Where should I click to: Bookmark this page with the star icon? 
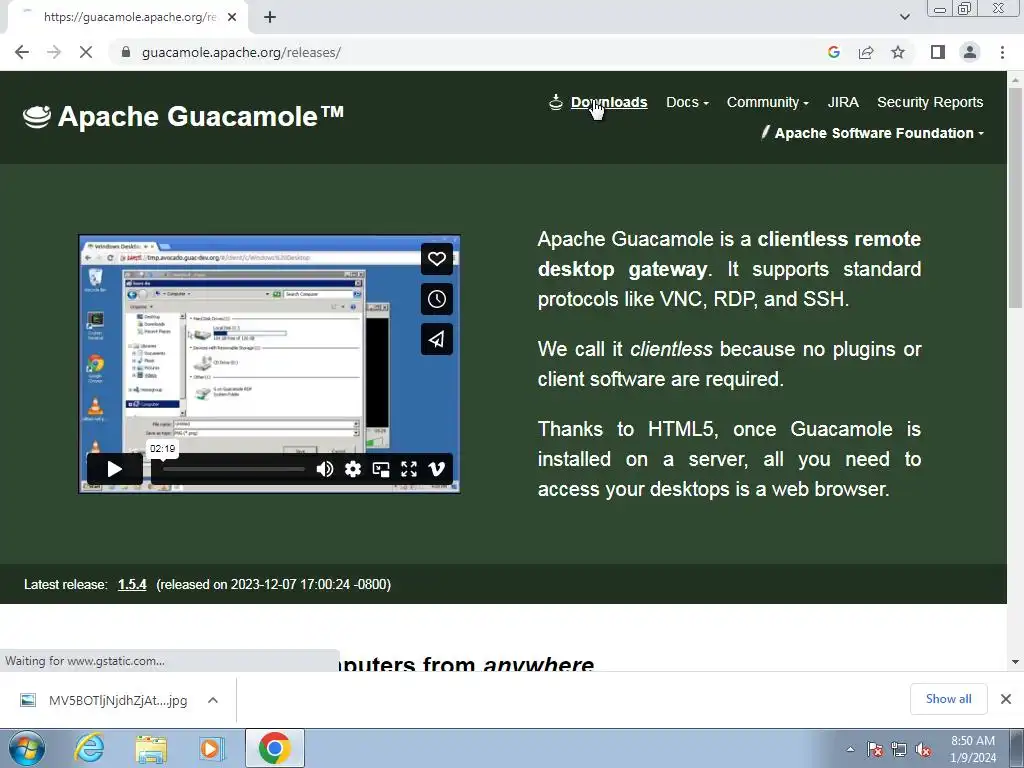coord(898,52)
